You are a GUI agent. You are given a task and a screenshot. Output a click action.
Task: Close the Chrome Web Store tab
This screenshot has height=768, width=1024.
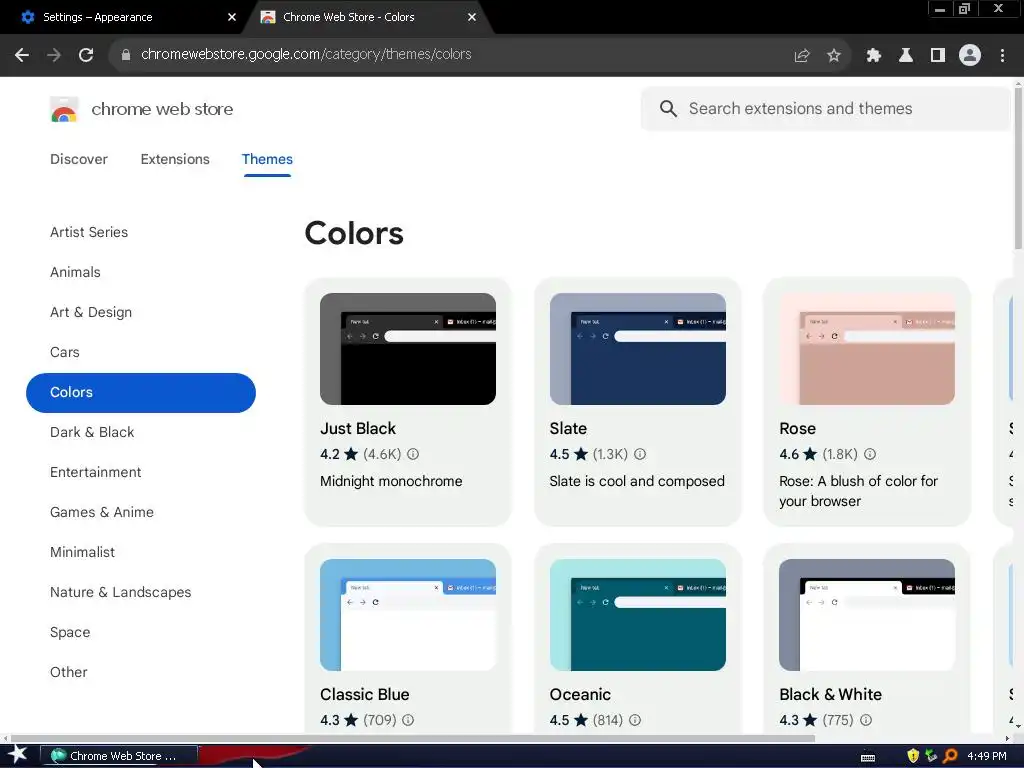[472, 17]
